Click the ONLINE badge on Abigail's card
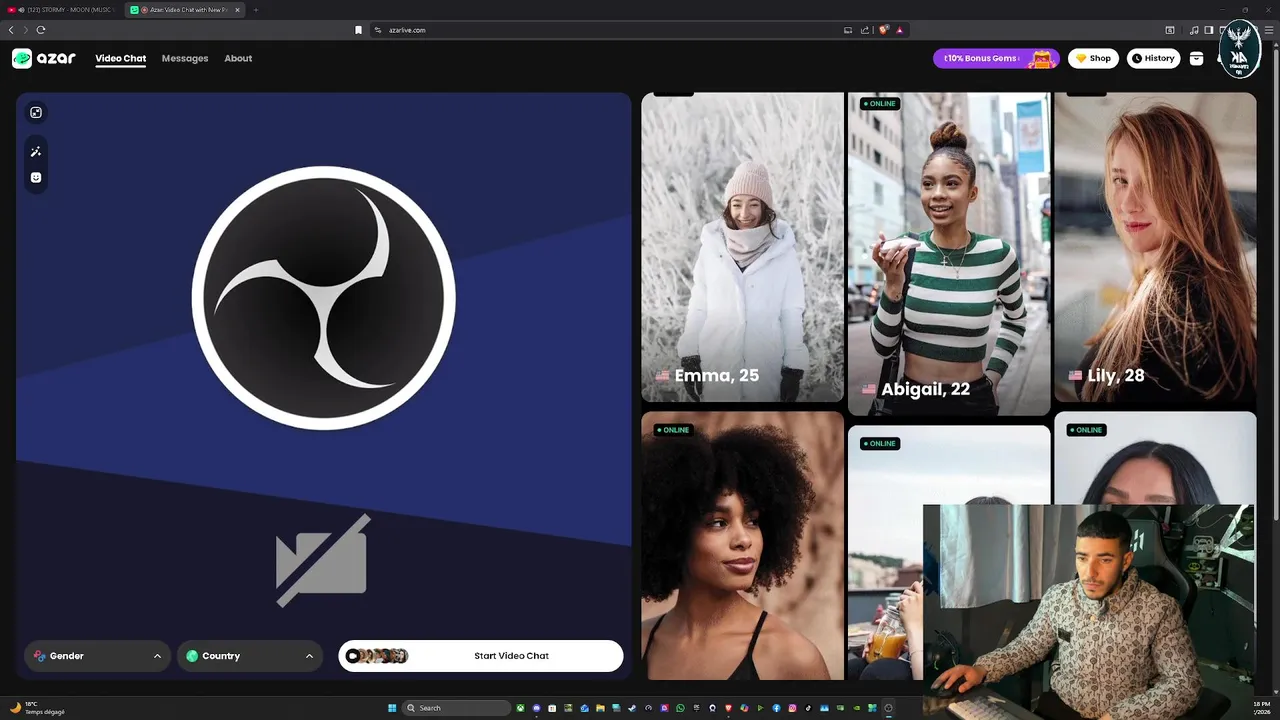This screenshot has height=720, width=1280. 880,104
